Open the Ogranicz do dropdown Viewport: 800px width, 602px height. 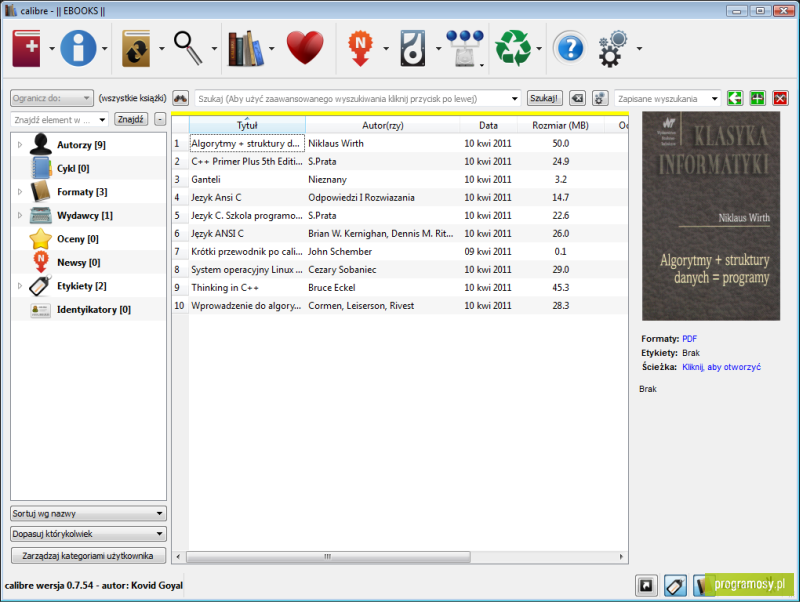[x=52, y=98]
